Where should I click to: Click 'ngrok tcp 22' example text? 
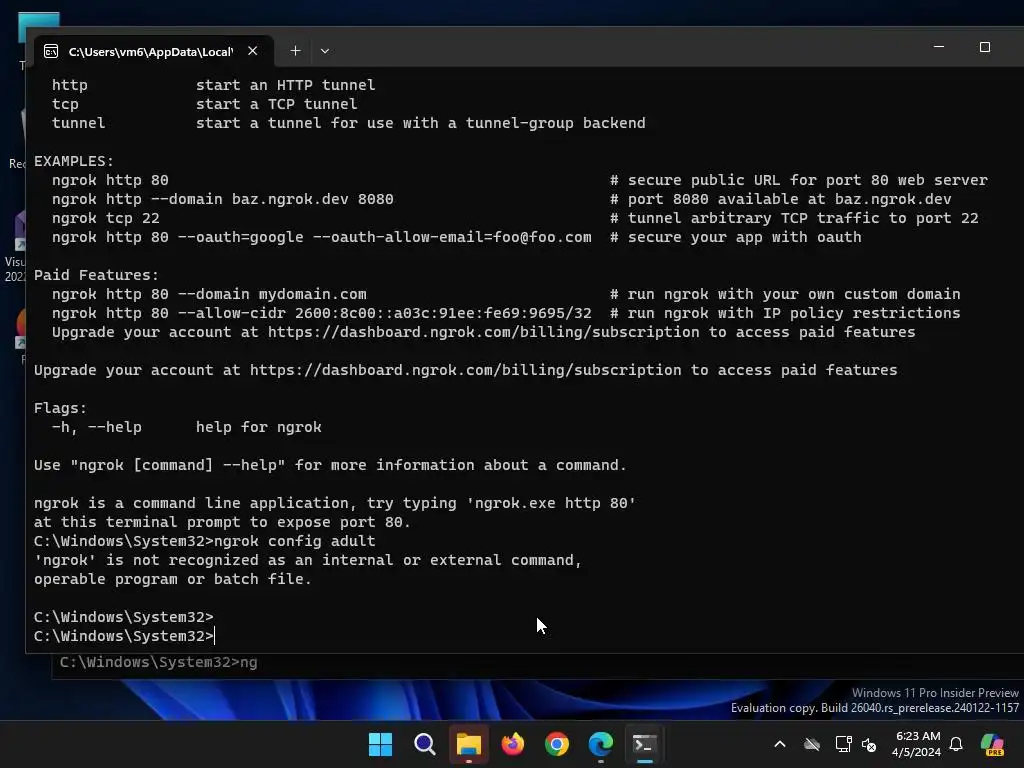pyautogui.click(x=106, y=218)
